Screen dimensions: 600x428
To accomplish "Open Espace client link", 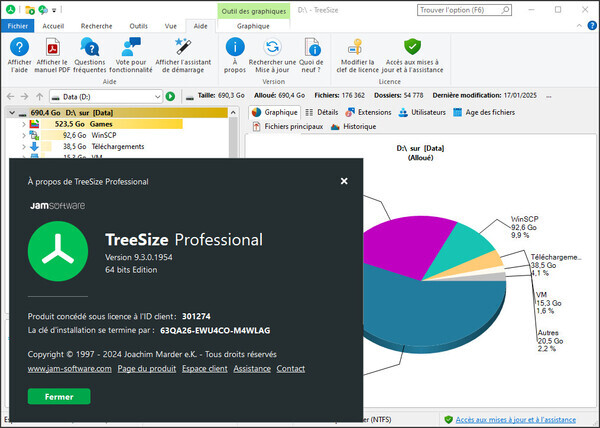I will pos(205,369).
